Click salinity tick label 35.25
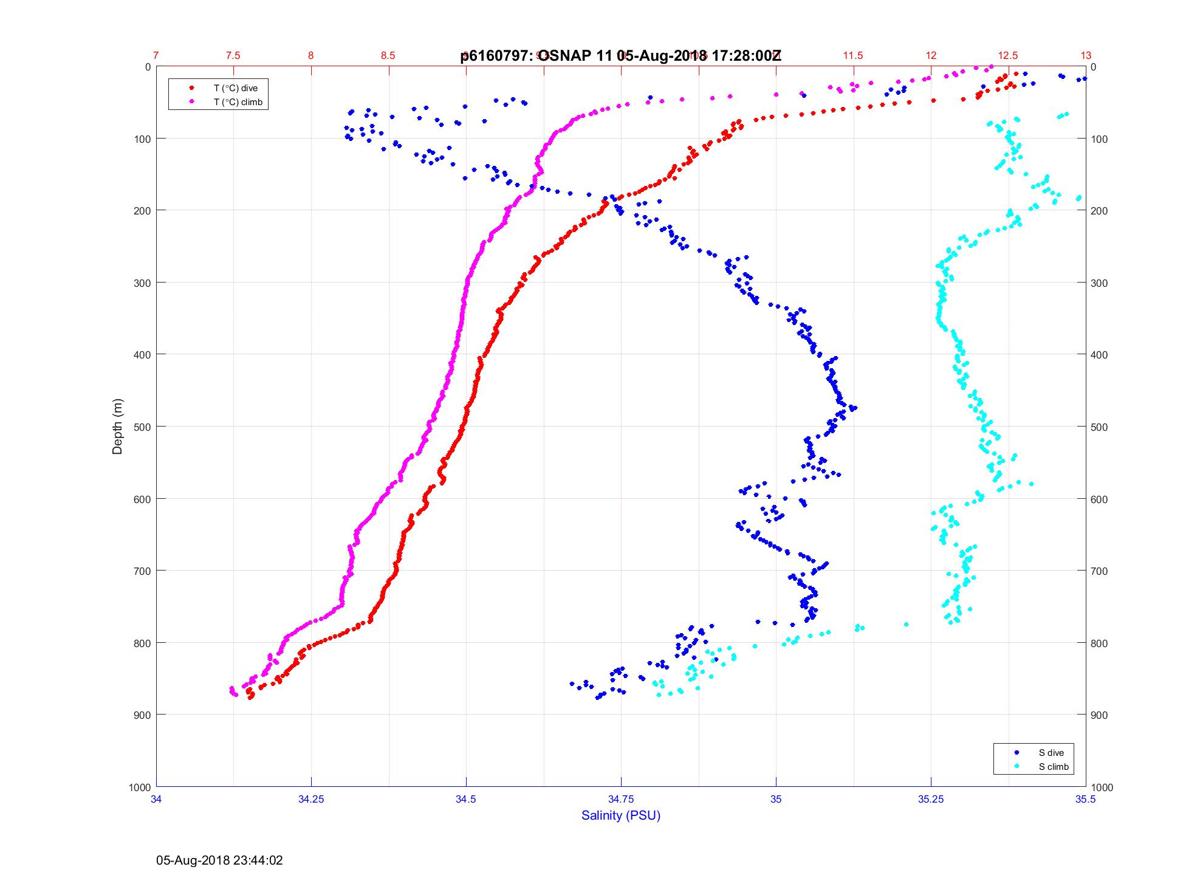 pos(931,799)
